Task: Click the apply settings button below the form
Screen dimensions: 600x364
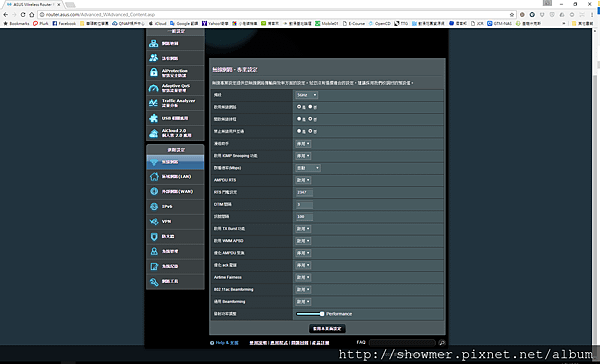Action: (x=327, y=328)
